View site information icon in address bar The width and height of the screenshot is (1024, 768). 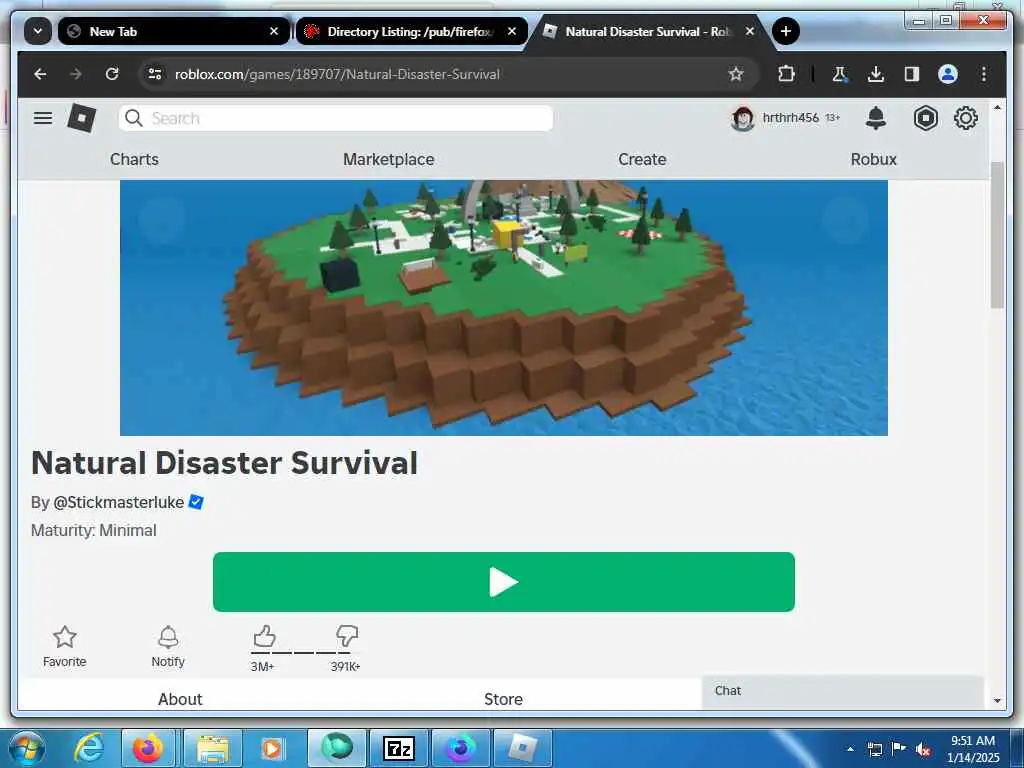click(155, 74)
